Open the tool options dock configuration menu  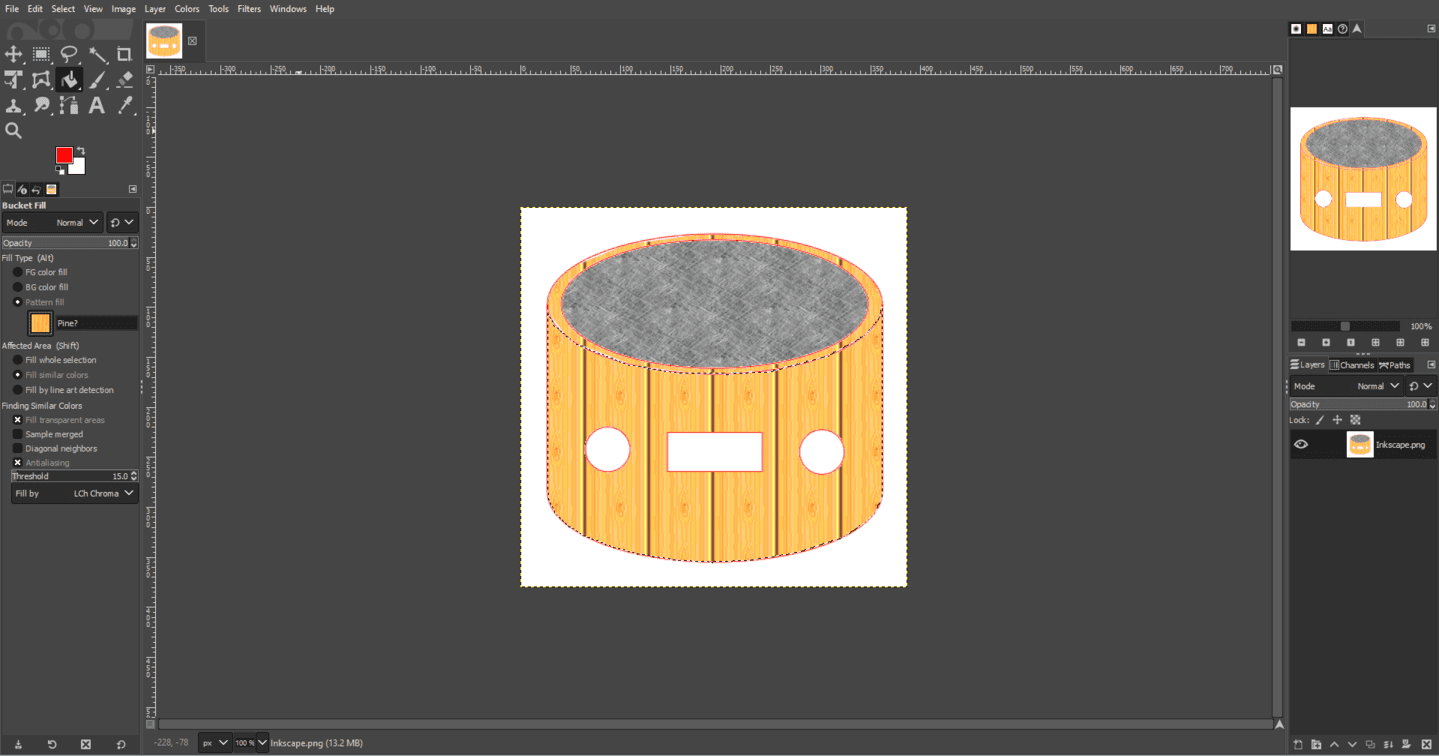coord(133,189)
